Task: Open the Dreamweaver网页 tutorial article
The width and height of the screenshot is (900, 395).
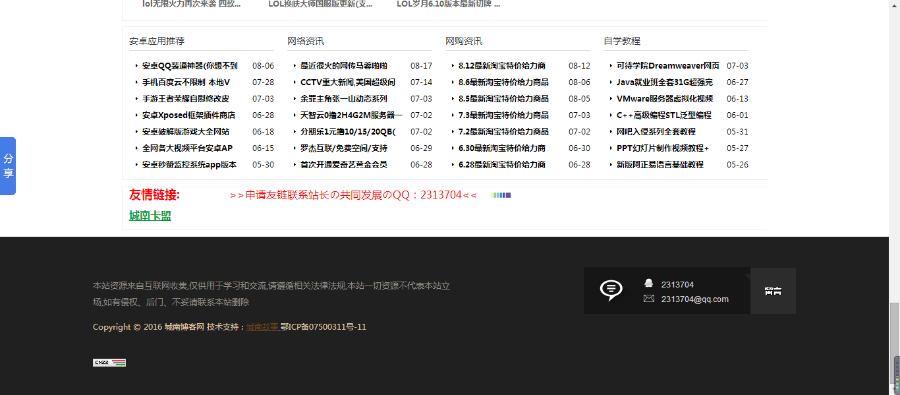Action: pyautogui.click(x=668, y=66)
